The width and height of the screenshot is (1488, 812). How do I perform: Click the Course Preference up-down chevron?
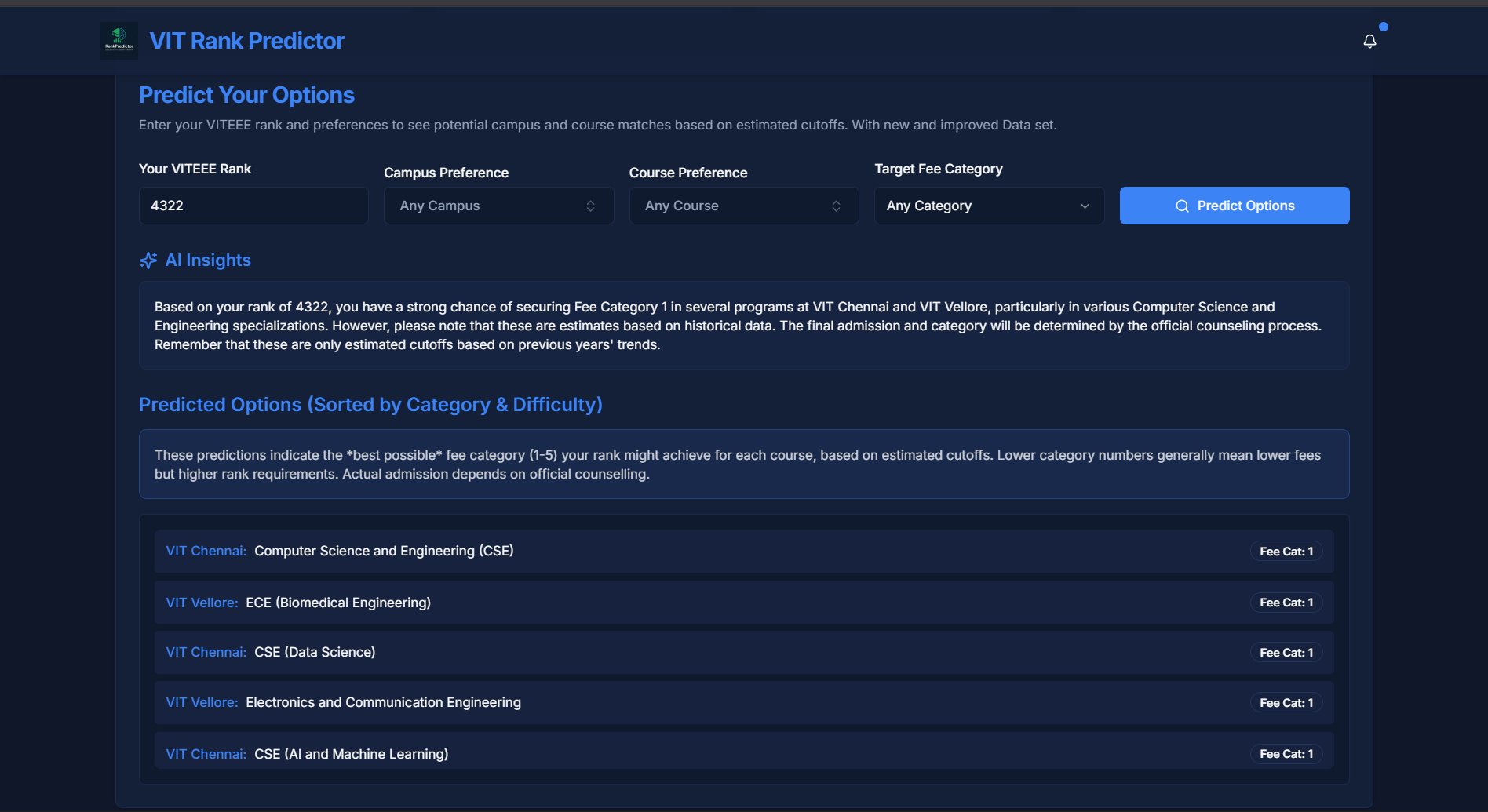click(836, 206)
